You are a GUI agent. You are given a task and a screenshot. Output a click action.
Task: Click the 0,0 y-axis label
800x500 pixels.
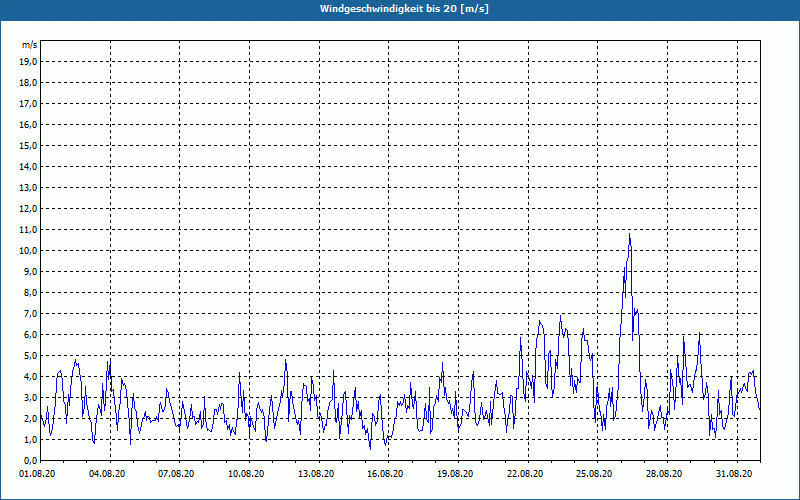(30, 461)
